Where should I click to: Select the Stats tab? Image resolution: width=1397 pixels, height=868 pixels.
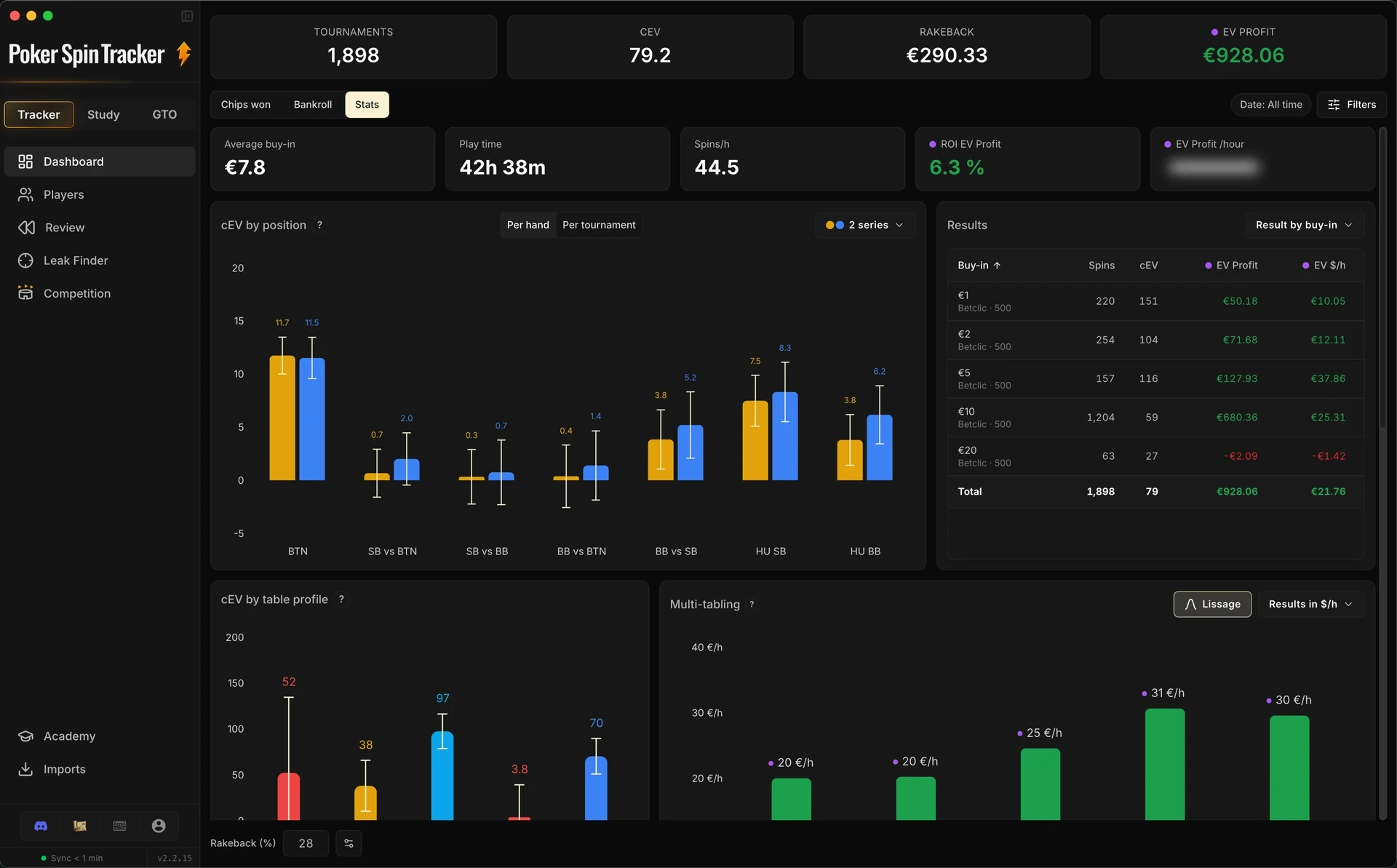367,105
